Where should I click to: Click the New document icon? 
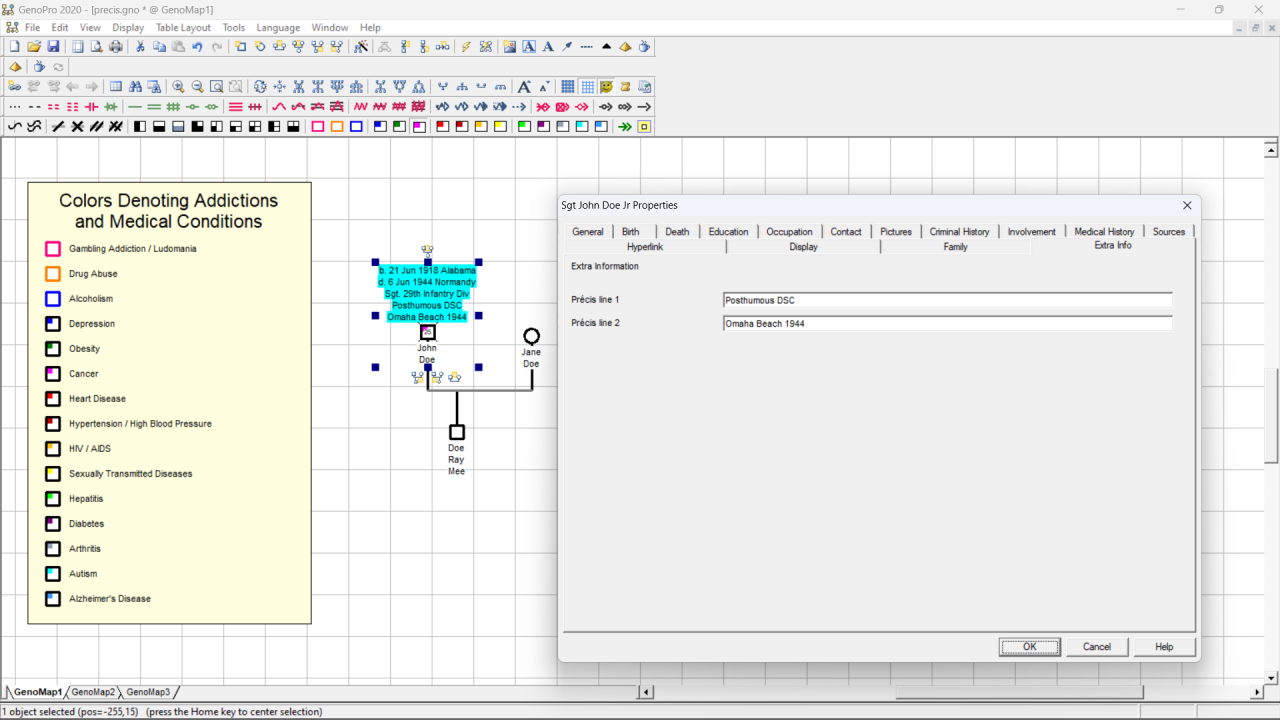click(x=15, y=46)
